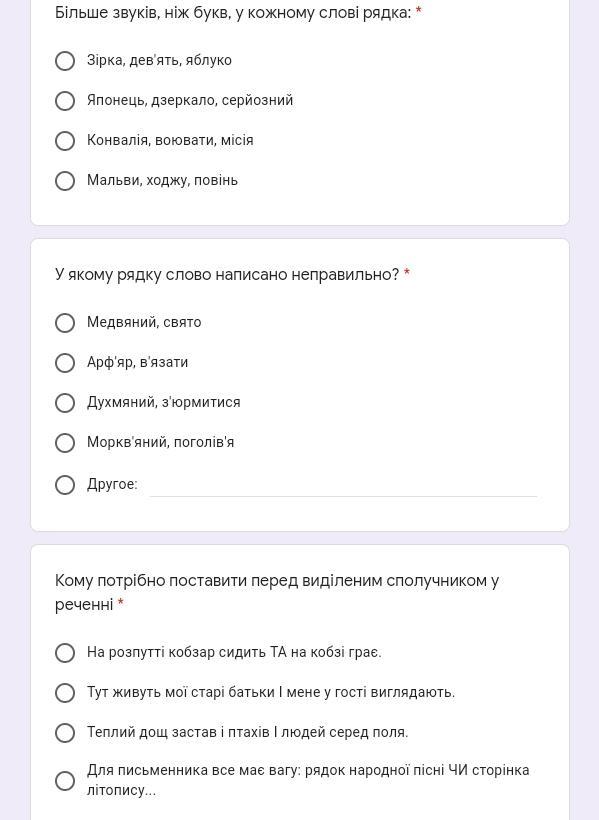Screen dimensions: 599x820
Task: Click the text "Японець, дзеркало, серйозний"
Action: (190, 100)
